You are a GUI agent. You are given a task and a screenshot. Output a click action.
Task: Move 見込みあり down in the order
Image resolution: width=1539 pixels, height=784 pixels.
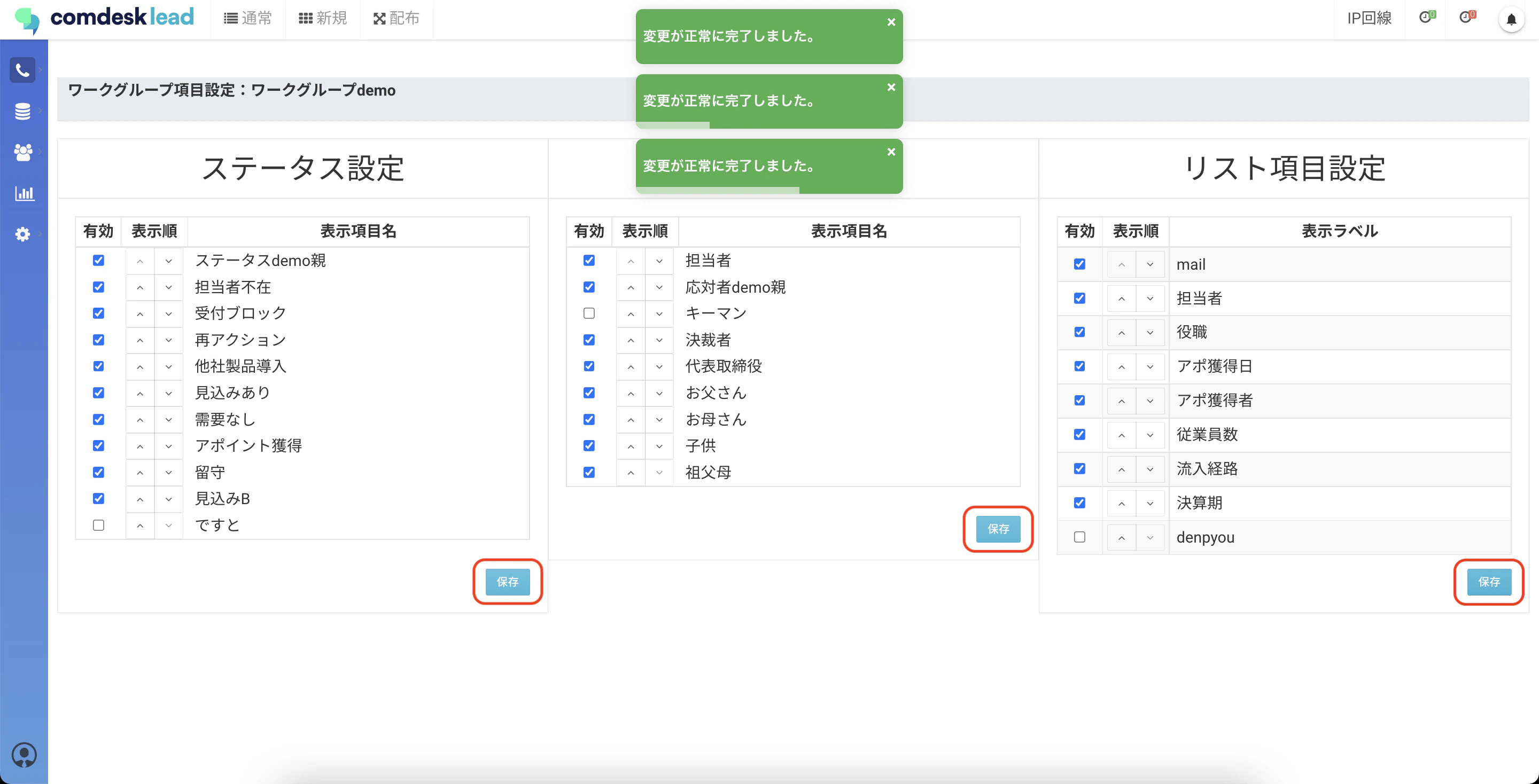coord(168,394)
